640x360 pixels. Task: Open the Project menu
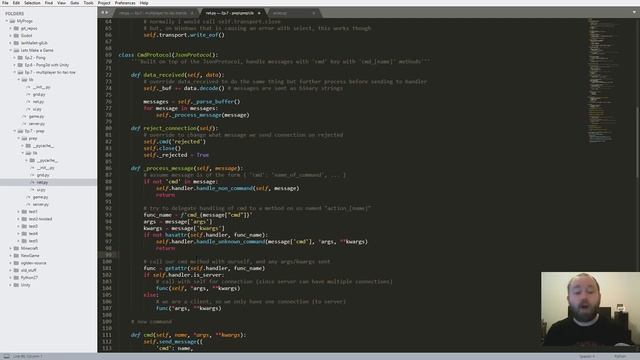(104, 3)
